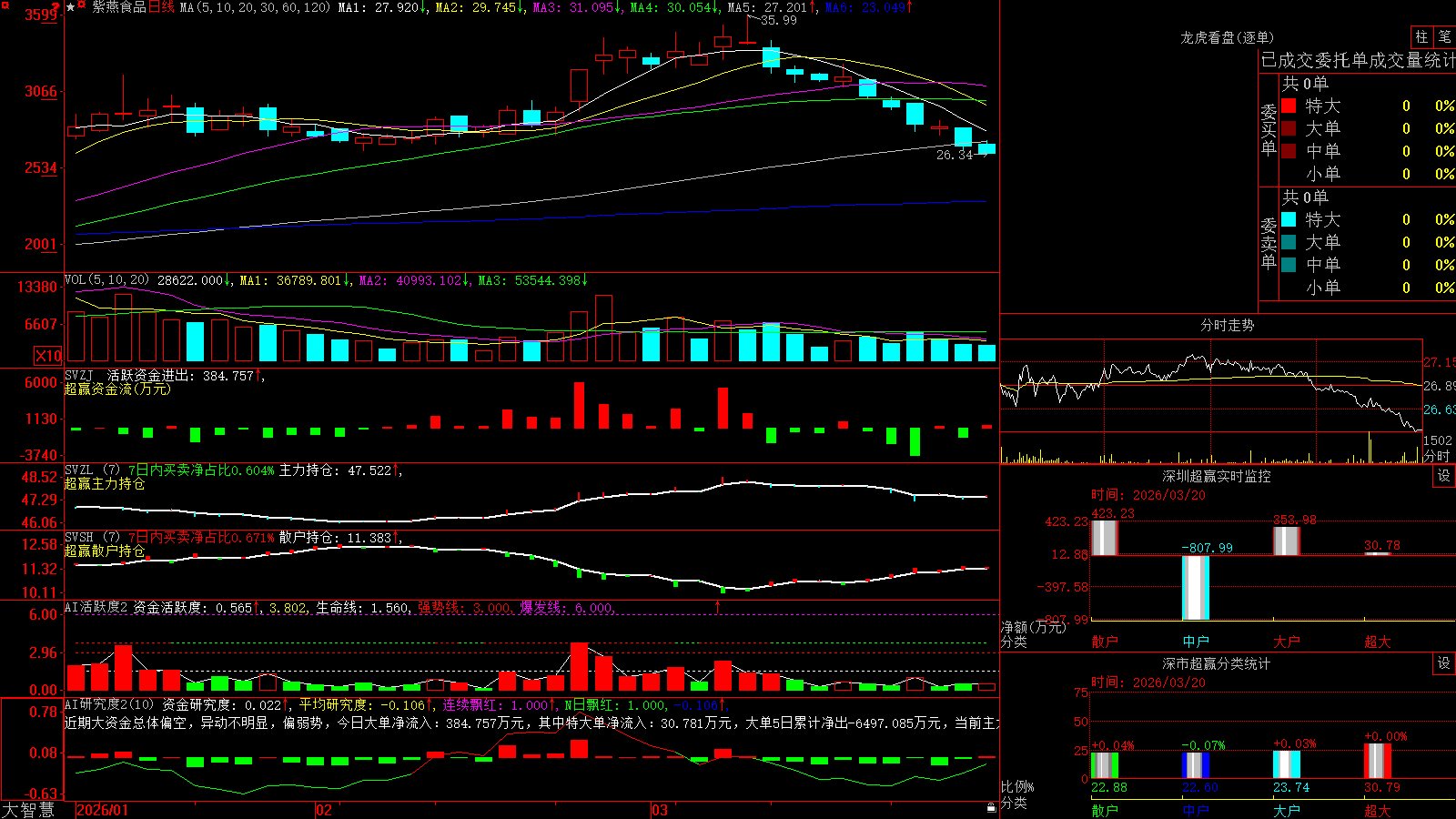Switch to 笔 tick view
This screenshot has width=1456, height=819.
(x=1445, y=37)
